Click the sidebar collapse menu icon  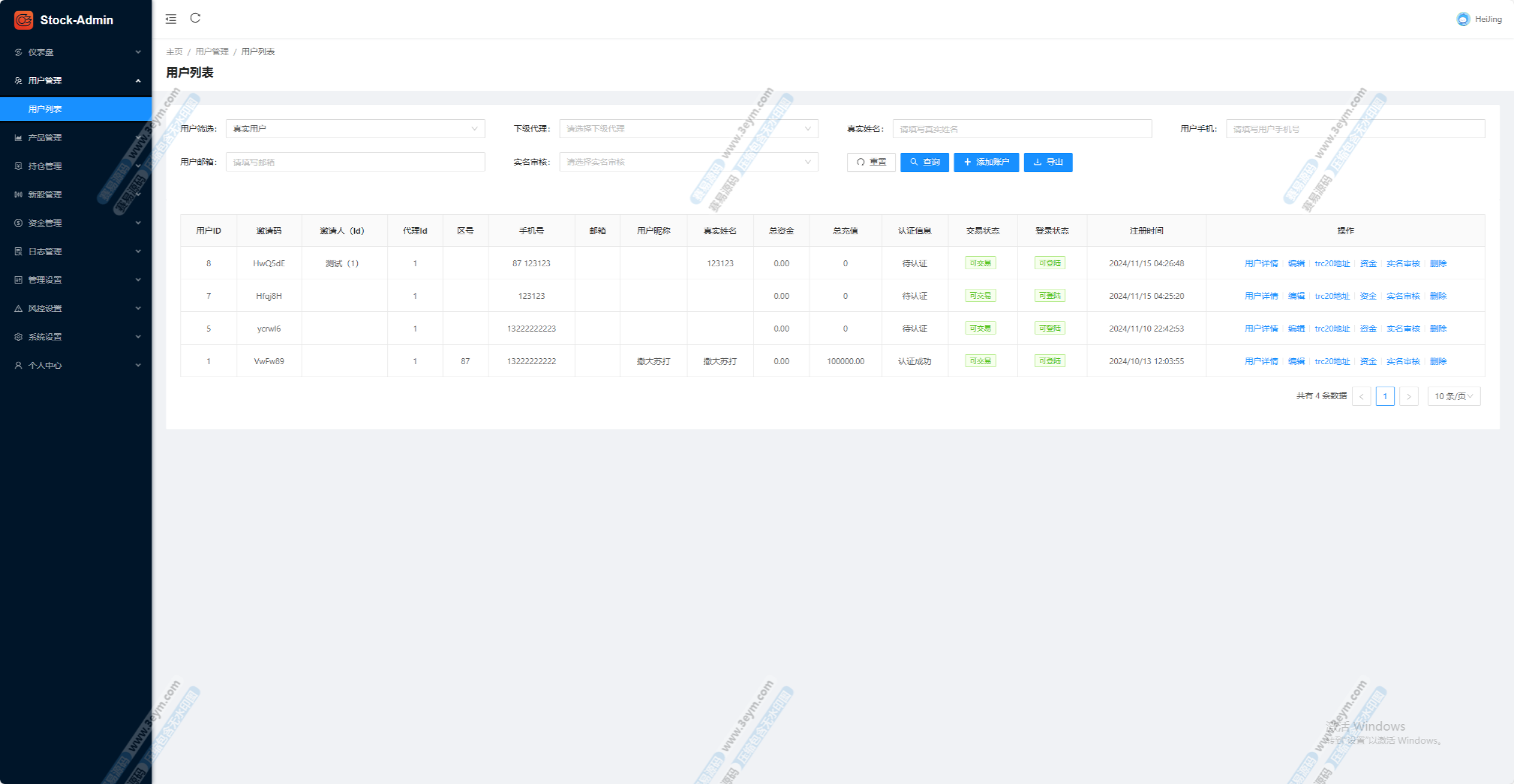click(171, 19)
